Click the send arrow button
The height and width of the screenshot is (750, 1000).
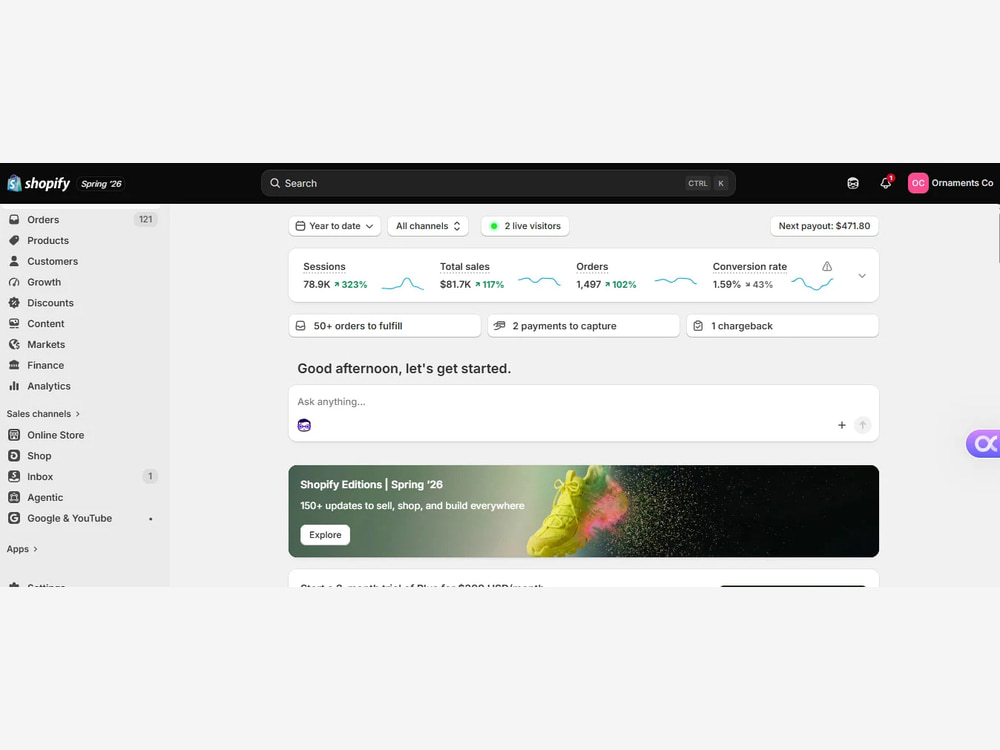pos(862,425)
